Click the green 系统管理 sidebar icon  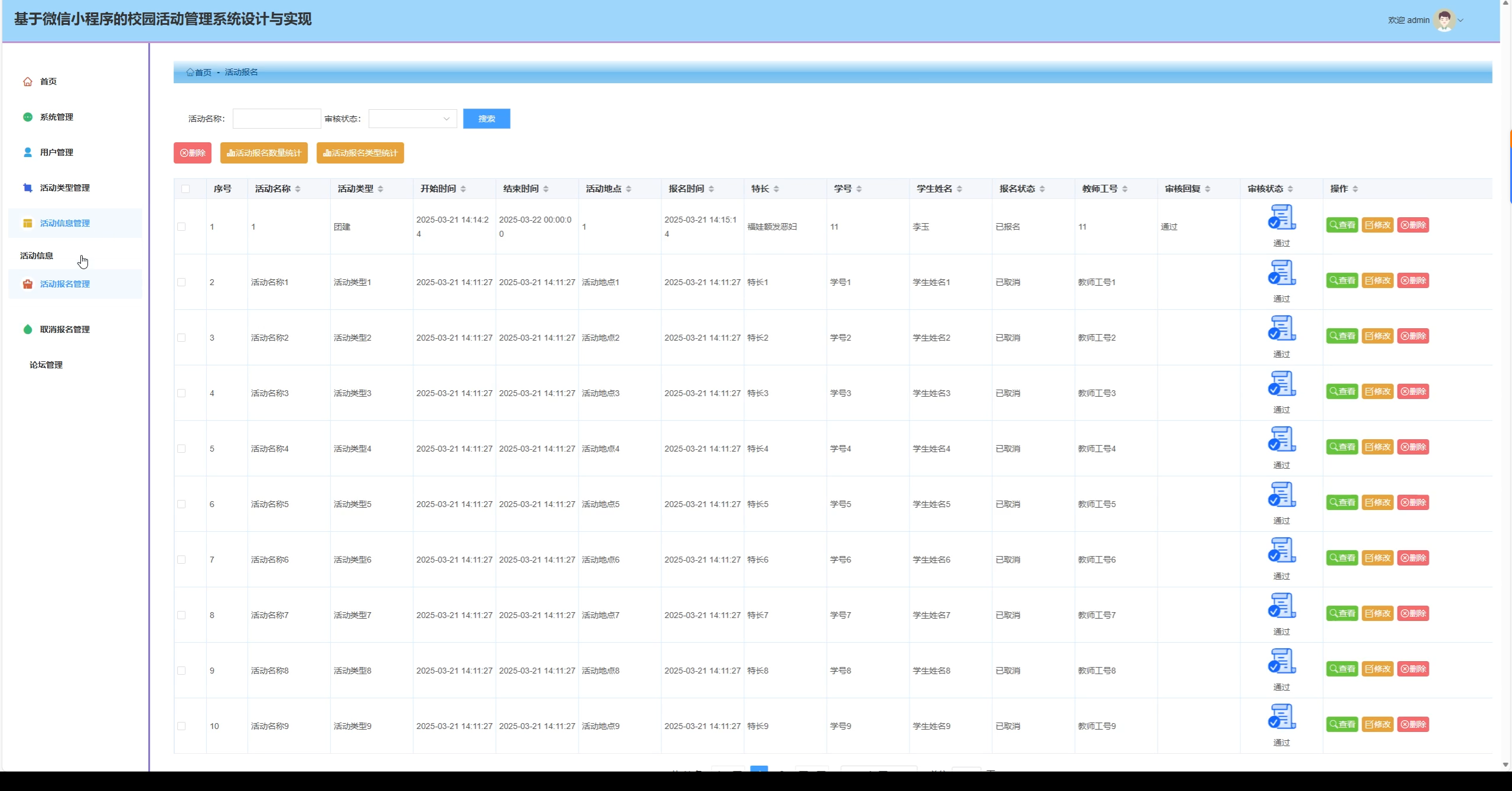[x=27, y=117]
